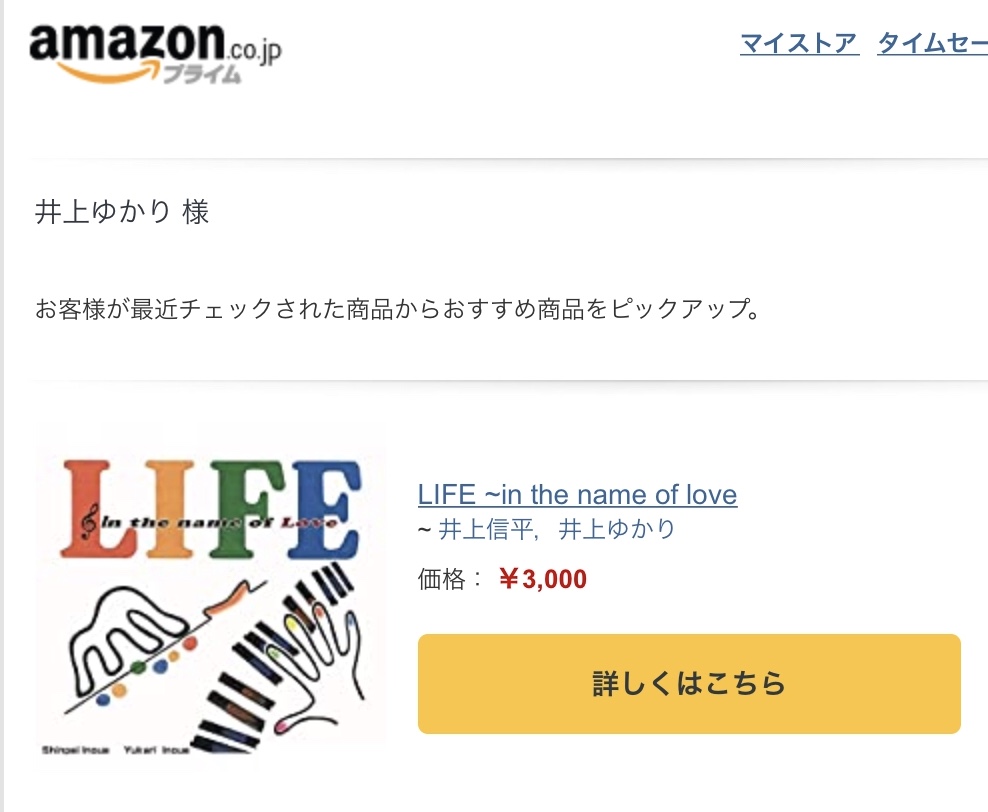Click the お客様が最近チェックされた商品 message text
The width and height of the screenshot is (988, 812).
click(x=397, y=308)
